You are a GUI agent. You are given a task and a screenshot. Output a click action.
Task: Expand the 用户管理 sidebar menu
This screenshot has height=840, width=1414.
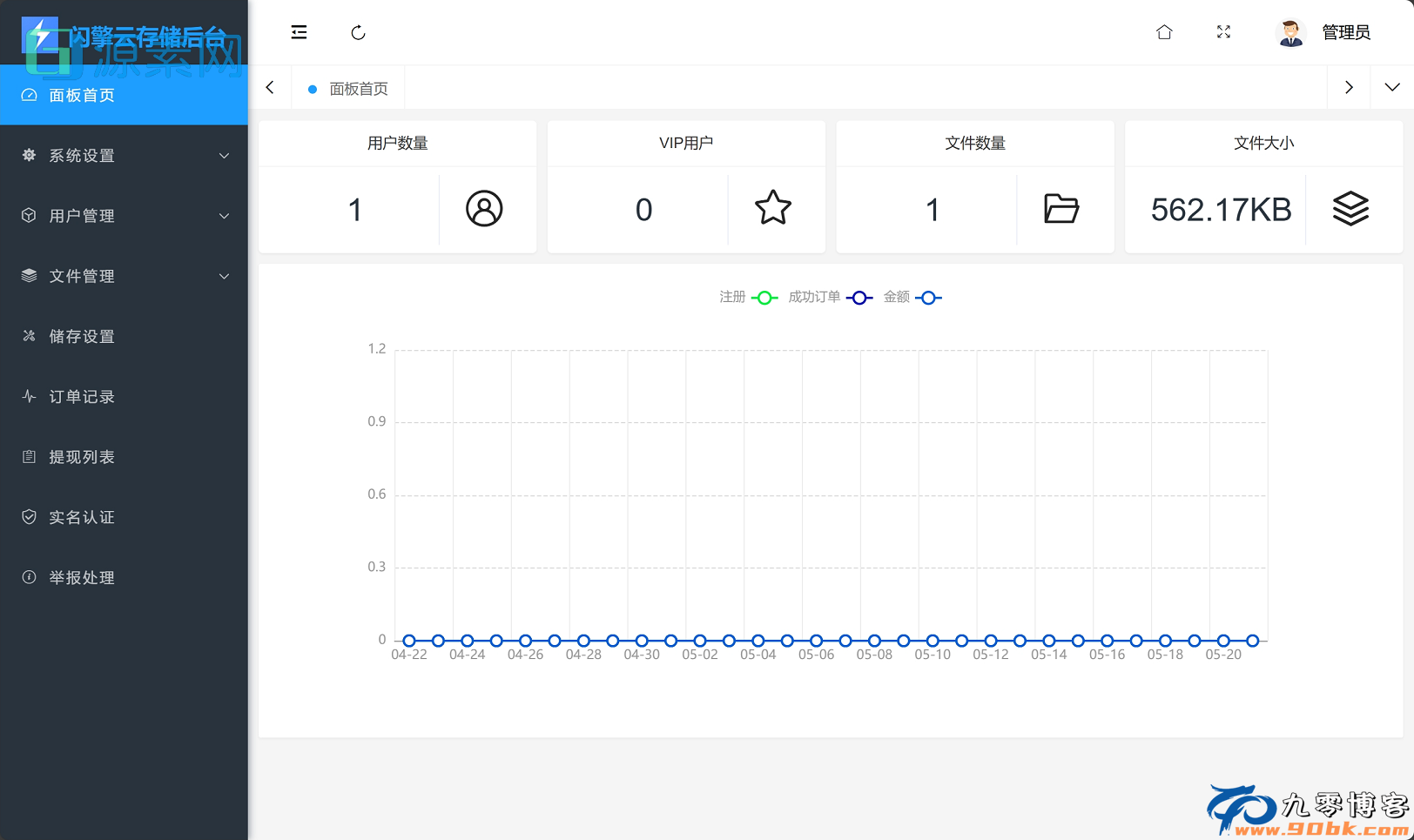124,216
